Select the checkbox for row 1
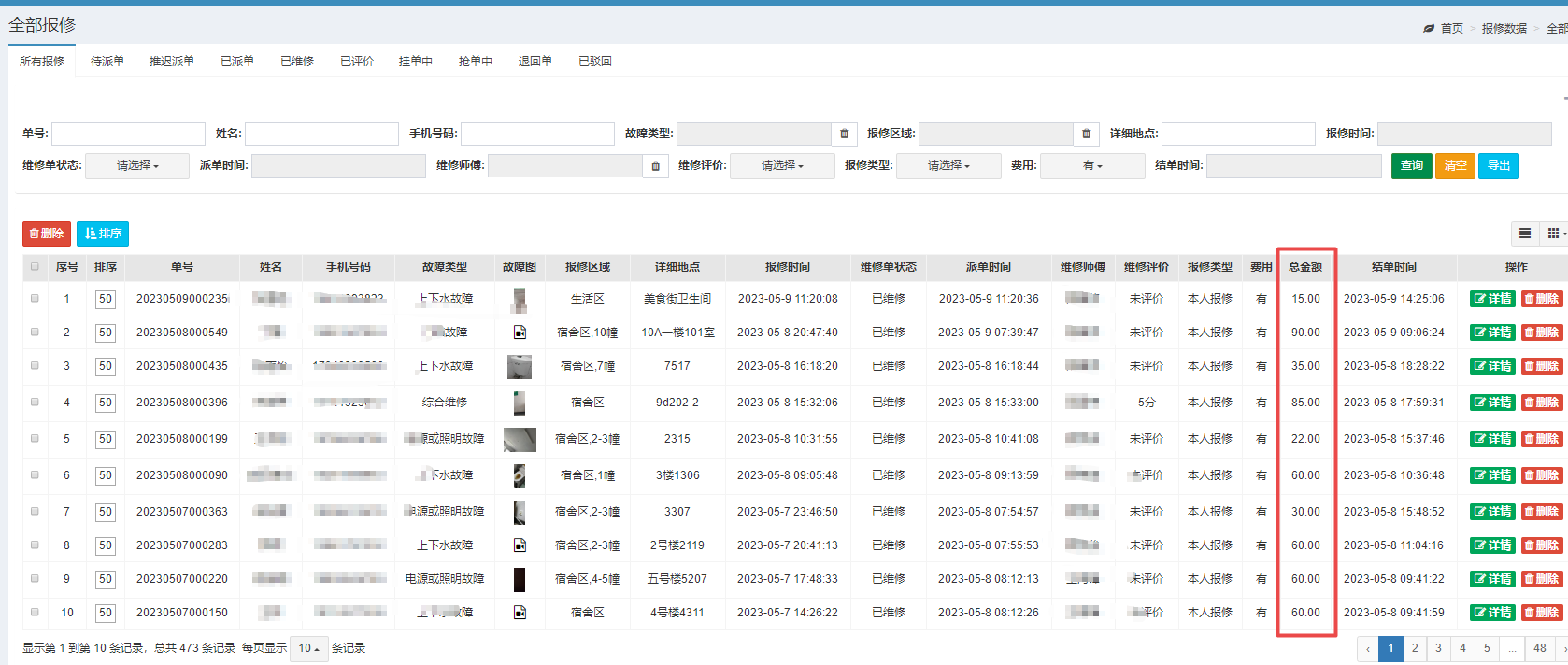 36,299
